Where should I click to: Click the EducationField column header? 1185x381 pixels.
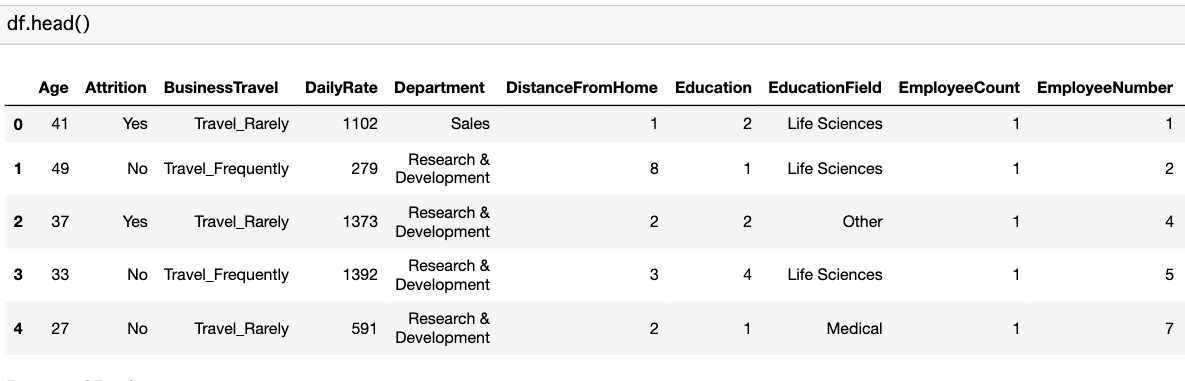(x=825, y=88)
